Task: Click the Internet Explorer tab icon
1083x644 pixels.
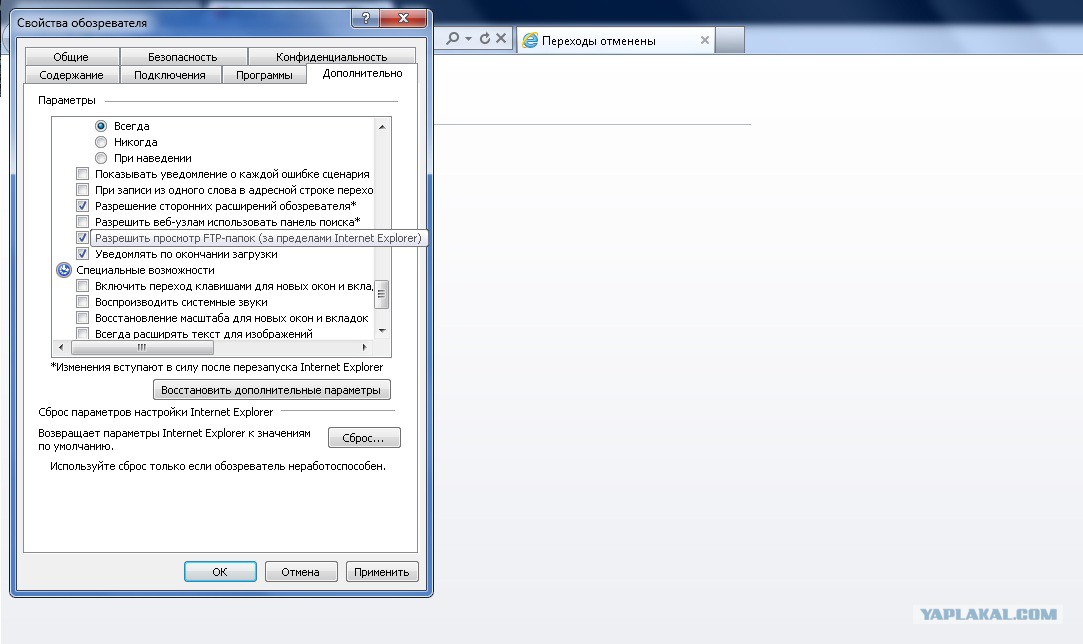Action: [x=530, y=40]
